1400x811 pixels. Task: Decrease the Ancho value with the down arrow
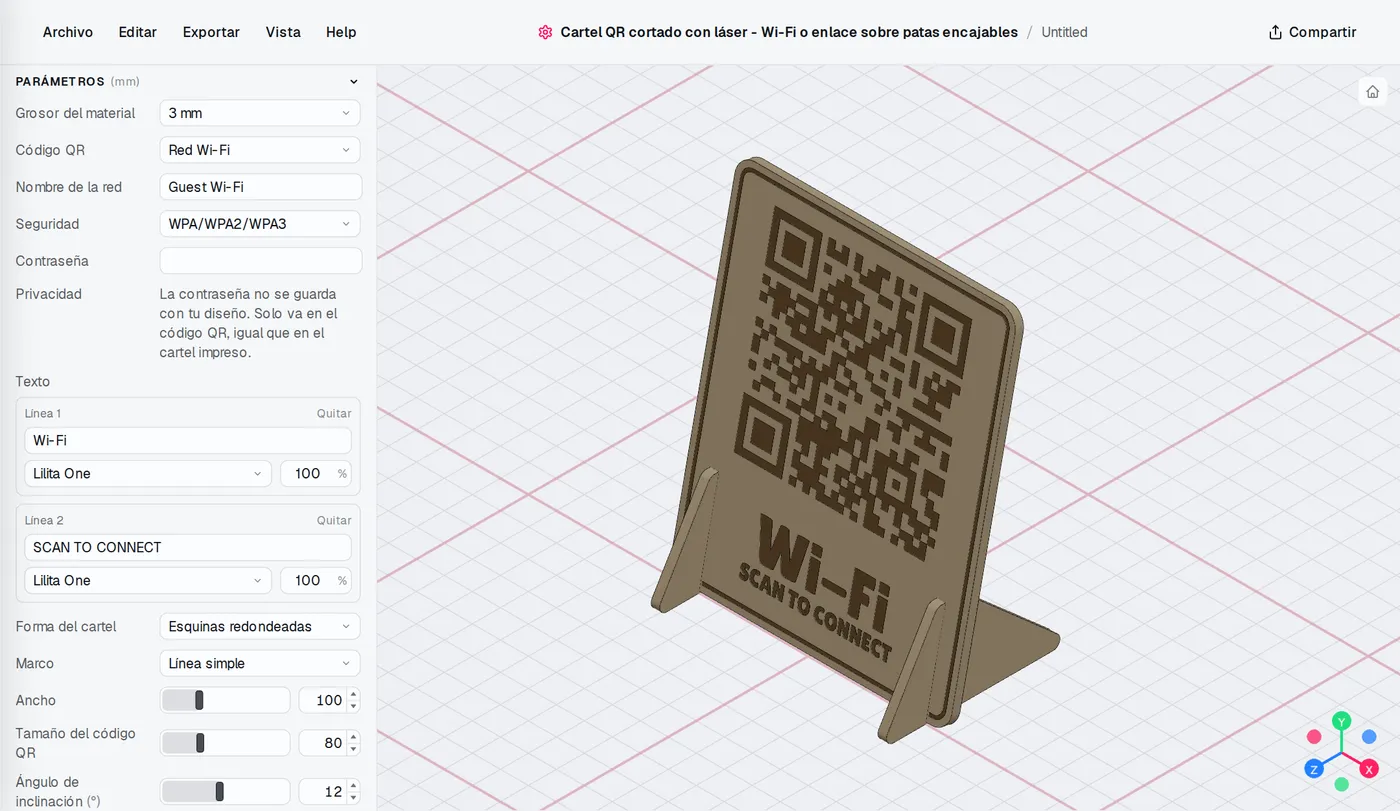click(x=354, y=707)
